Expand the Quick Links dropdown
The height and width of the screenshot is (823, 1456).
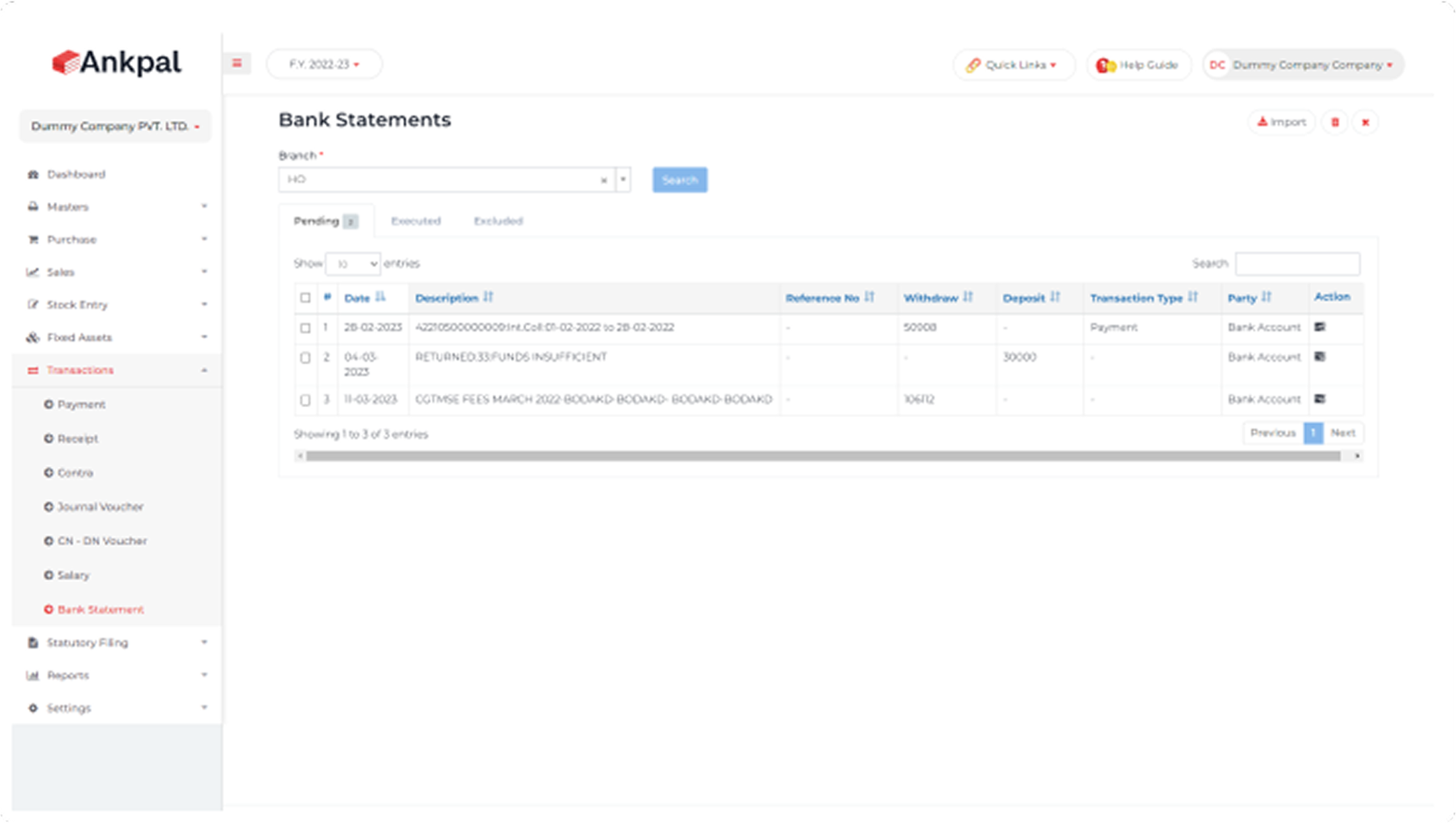1014,65
